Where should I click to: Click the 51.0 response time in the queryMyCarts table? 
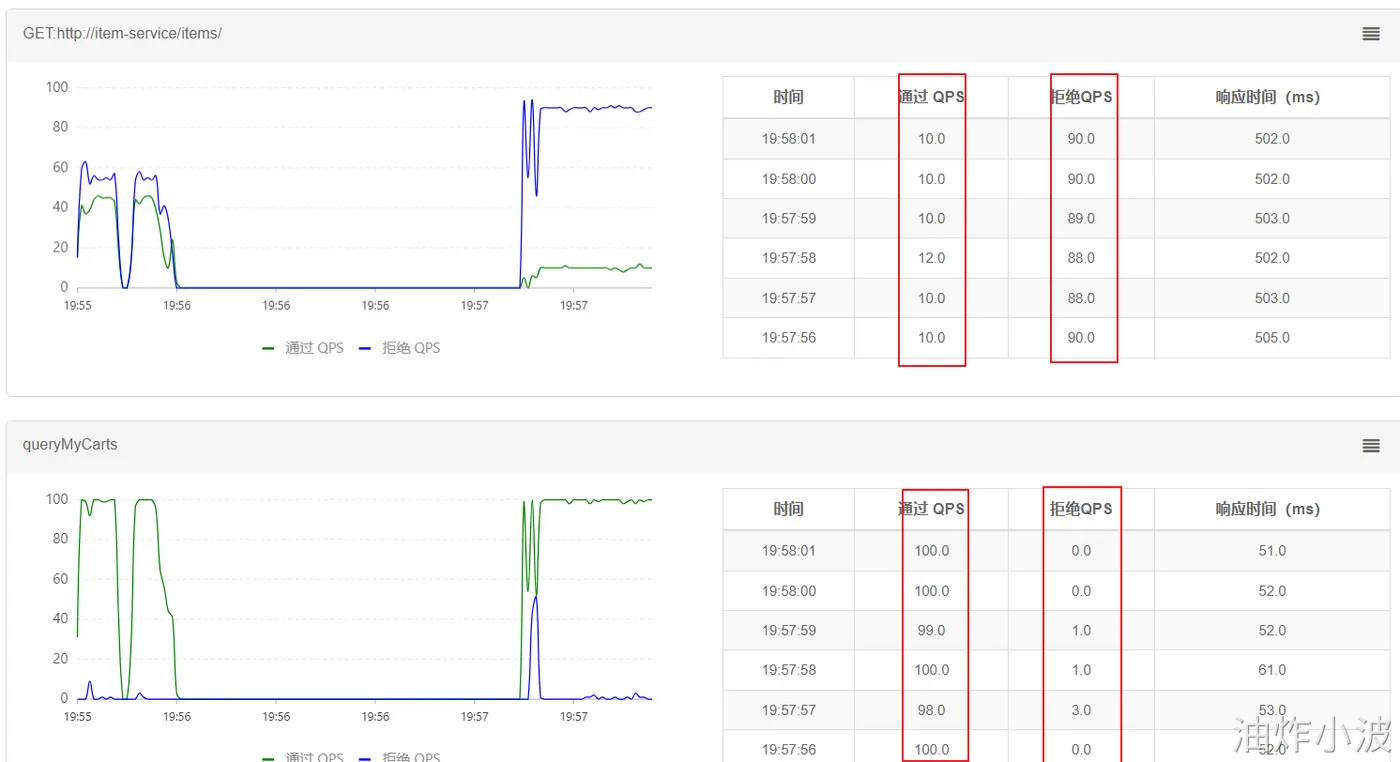[x=1272, y=551]
